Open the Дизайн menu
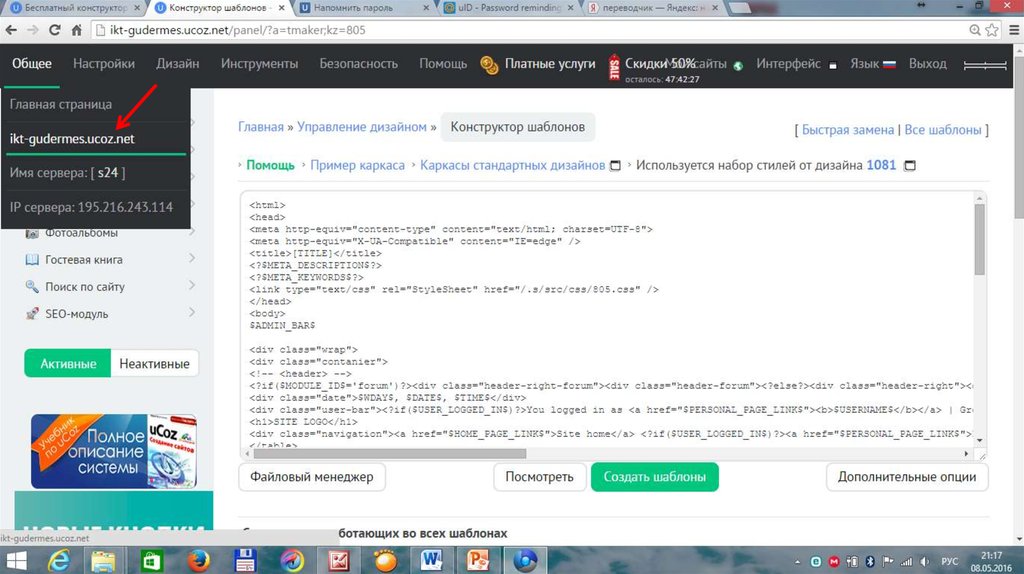This screenshot has width=1024, height=574. point(177,64)
